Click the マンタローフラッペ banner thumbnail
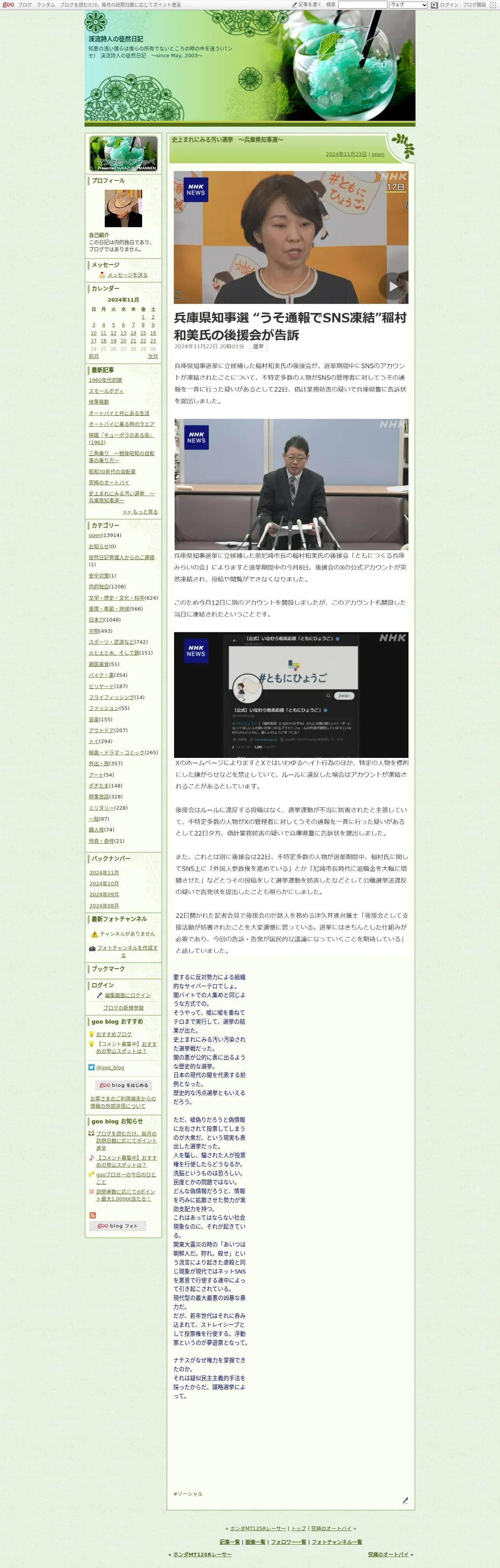500x1568 pixels. (x=123, y=154)
